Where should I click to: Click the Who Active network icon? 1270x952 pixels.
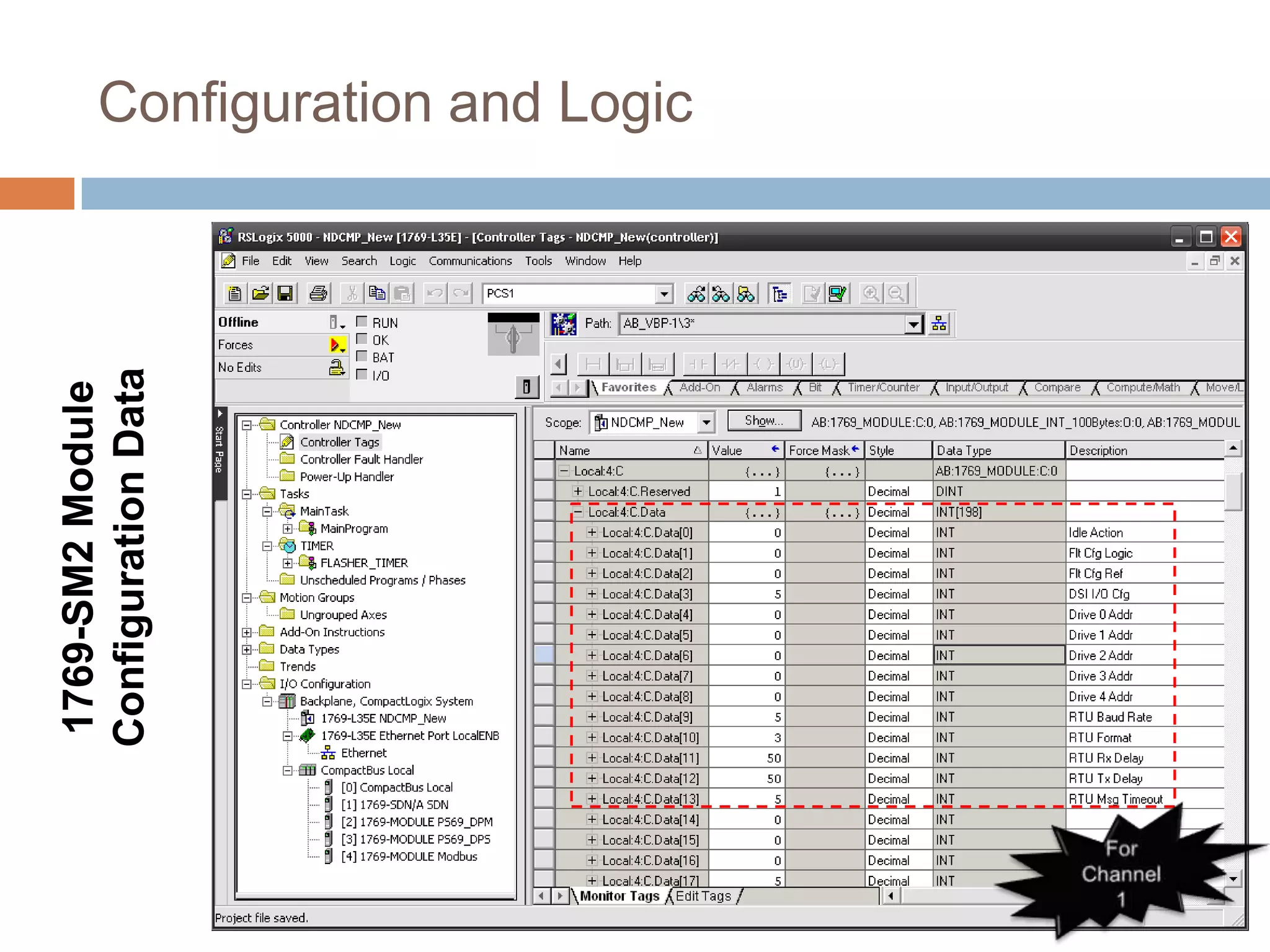pos(939,324)
